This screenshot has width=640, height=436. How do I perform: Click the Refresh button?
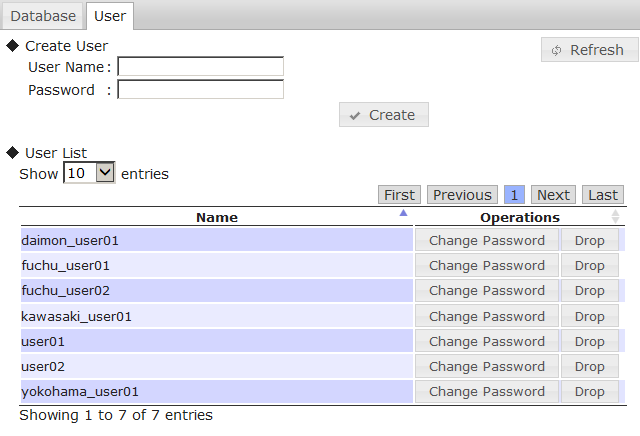pos(587,50)
